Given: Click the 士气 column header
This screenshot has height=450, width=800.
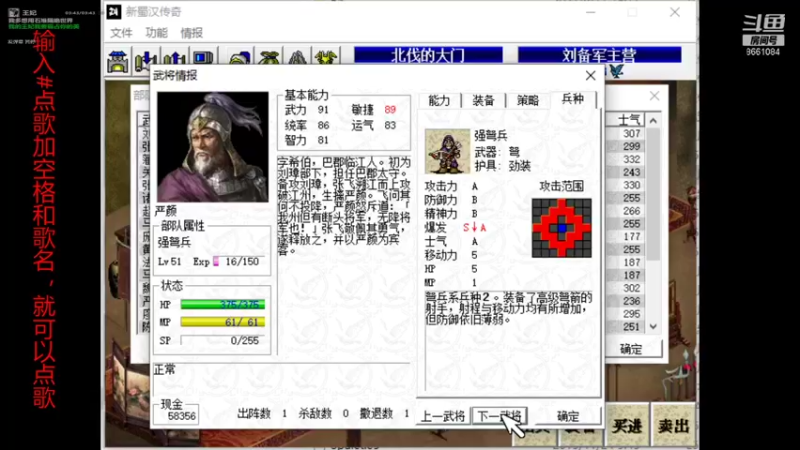Looking at the screenshot, I should tap(627, 120).
